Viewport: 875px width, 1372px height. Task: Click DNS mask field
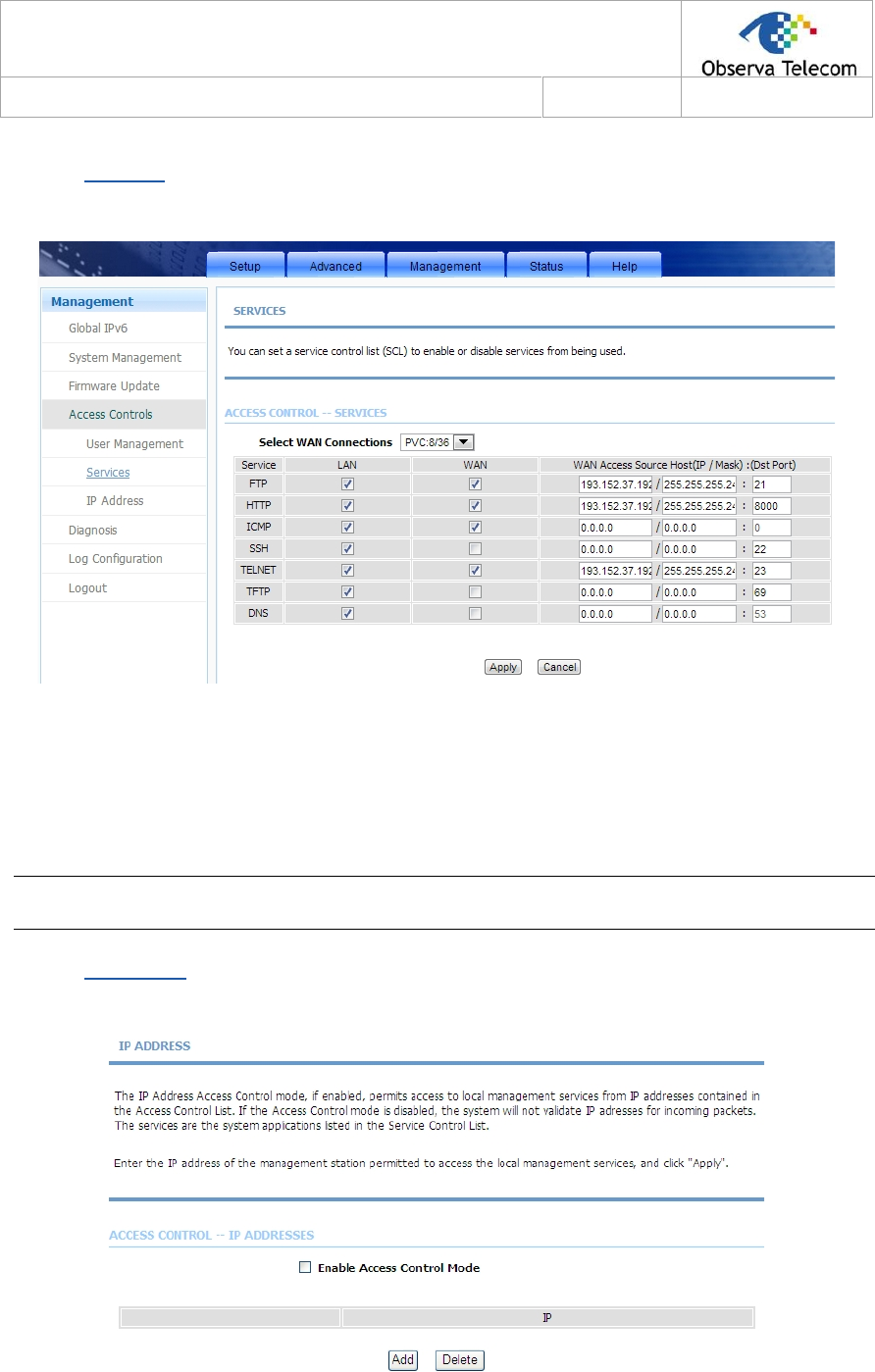pyautogui.click(x=698, y=614)
